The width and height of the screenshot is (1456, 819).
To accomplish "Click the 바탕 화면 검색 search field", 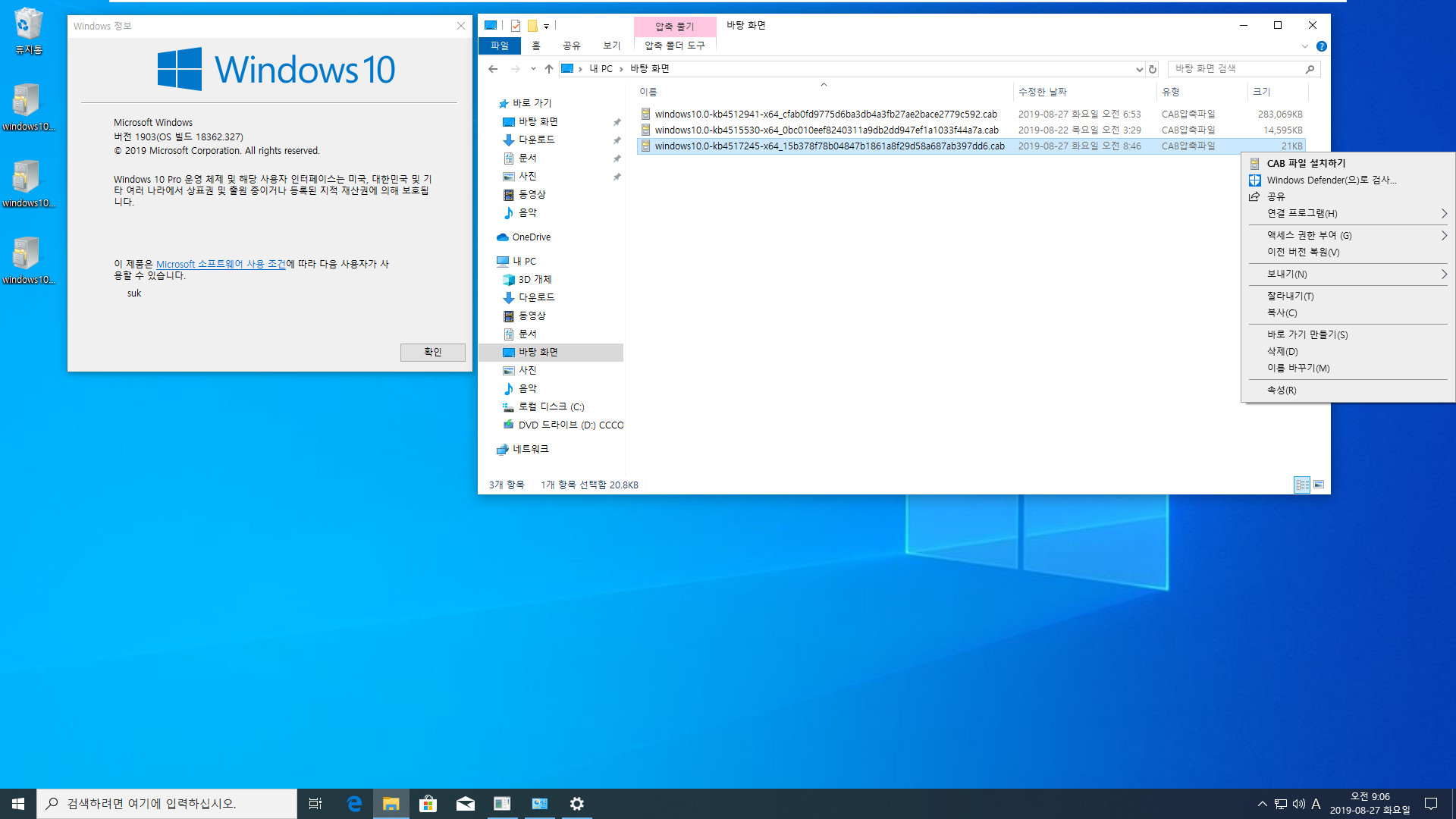I will [x=1244, y=69].
